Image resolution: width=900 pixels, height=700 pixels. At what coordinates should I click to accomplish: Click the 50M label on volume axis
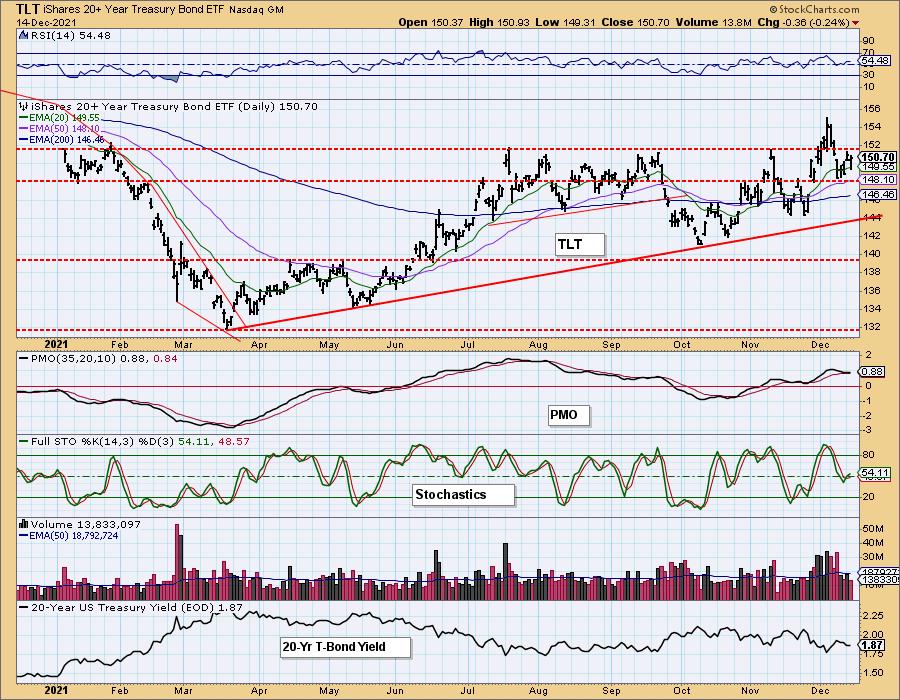coord(872,528)
